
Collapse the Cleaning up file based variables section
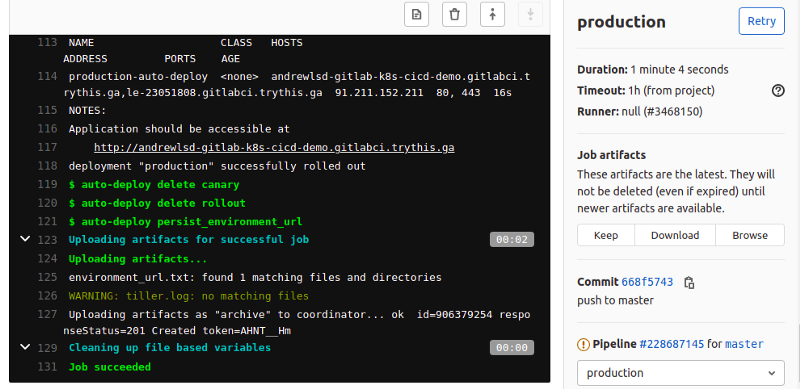click(x=25, y=347)
